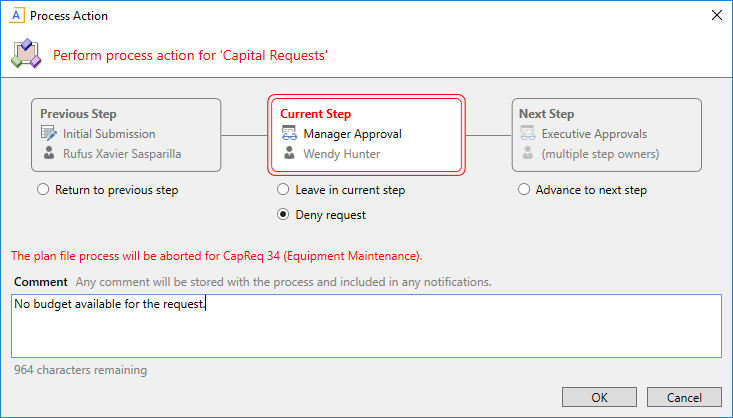
Task: Click the Manager Approval step icon
Action: pyautogui.click(x=289, y=134)
